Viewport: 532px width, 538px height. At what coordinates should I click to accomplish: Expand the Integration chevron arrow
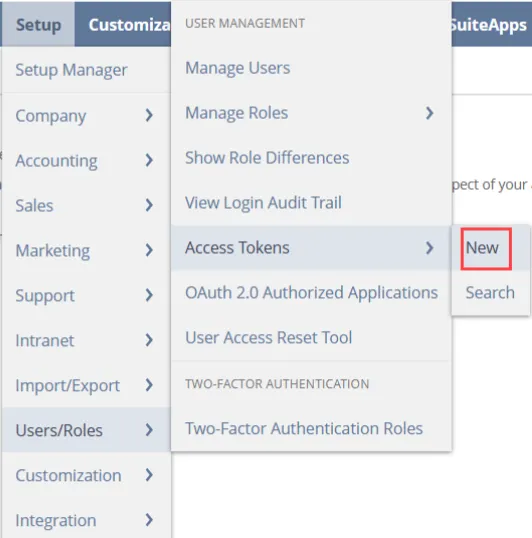(149, 520)
